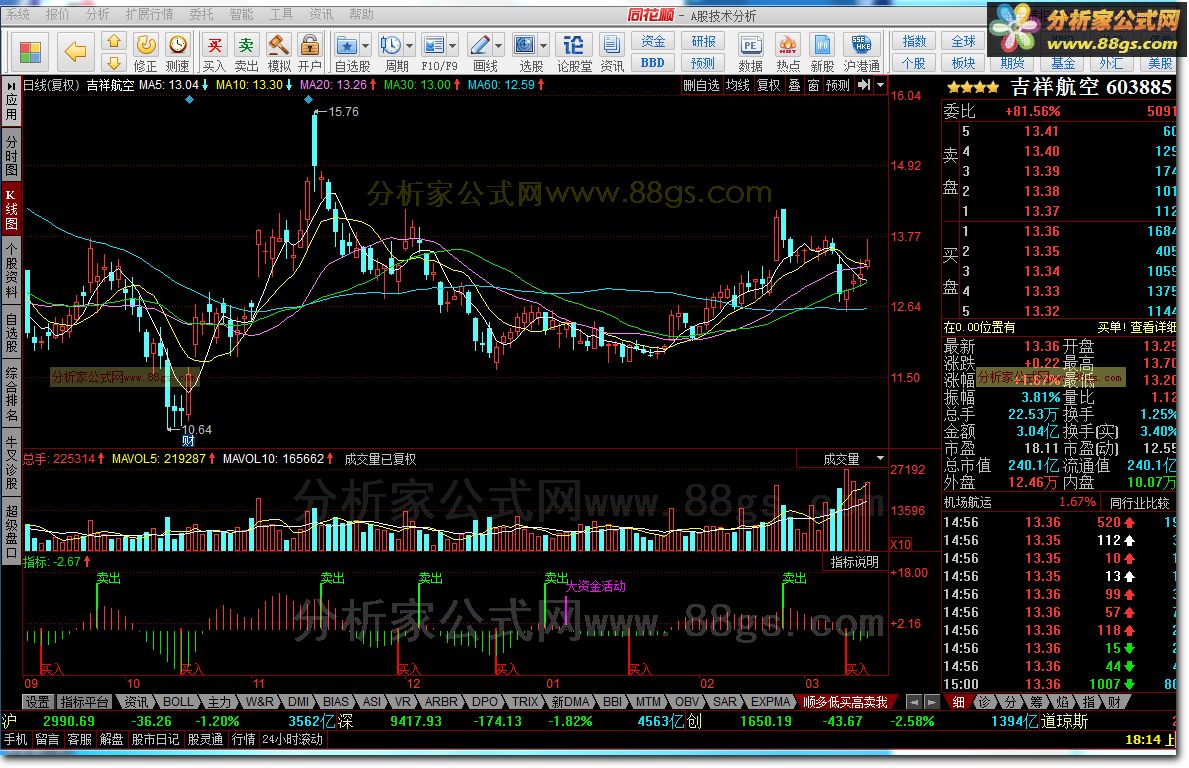The image size is (1189, 768).
Task: Open the 系统 menu
Action: coord(18,14)
